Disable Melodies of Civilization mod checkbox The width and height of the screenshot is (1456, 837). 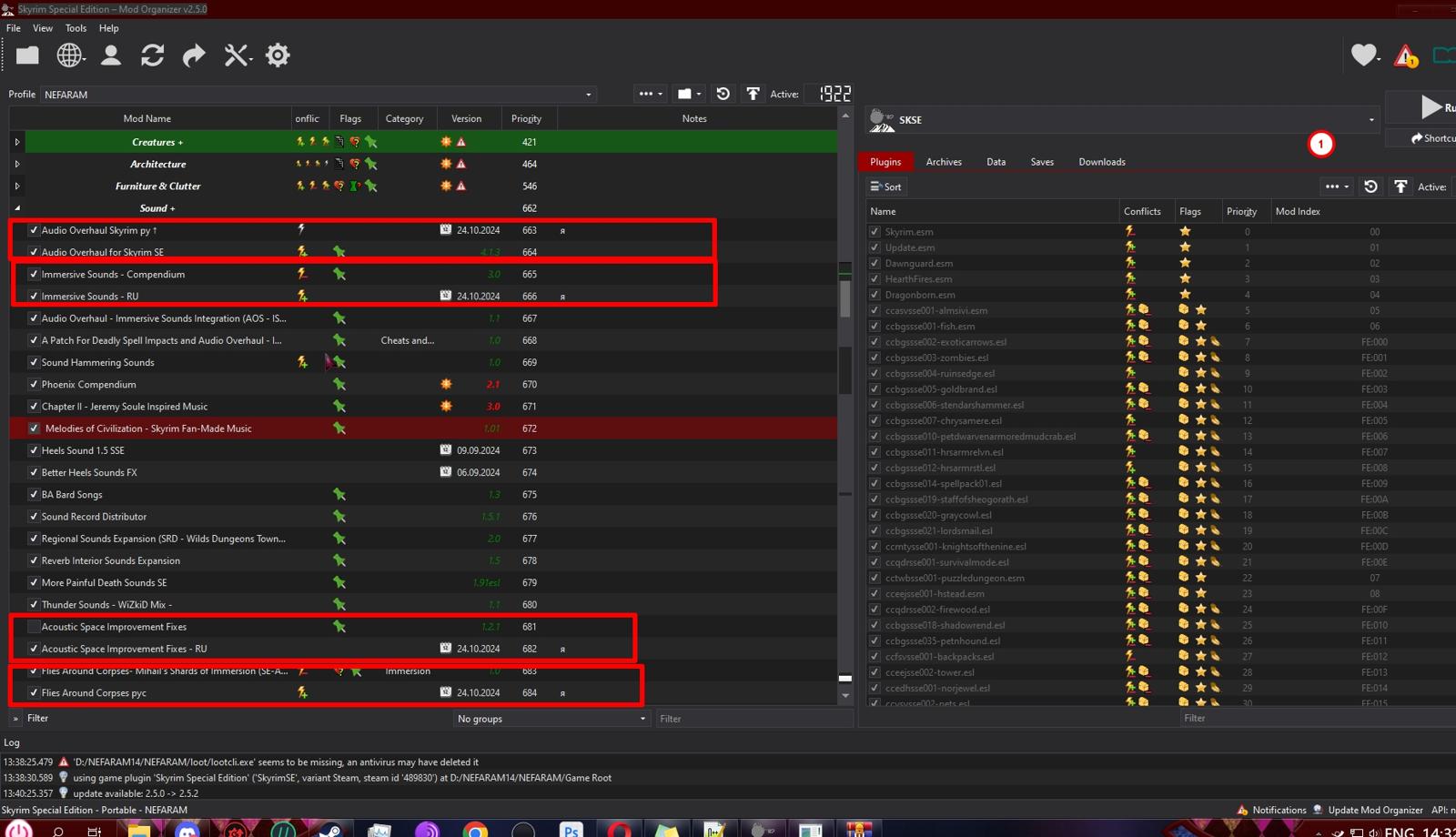click(34, 429)
